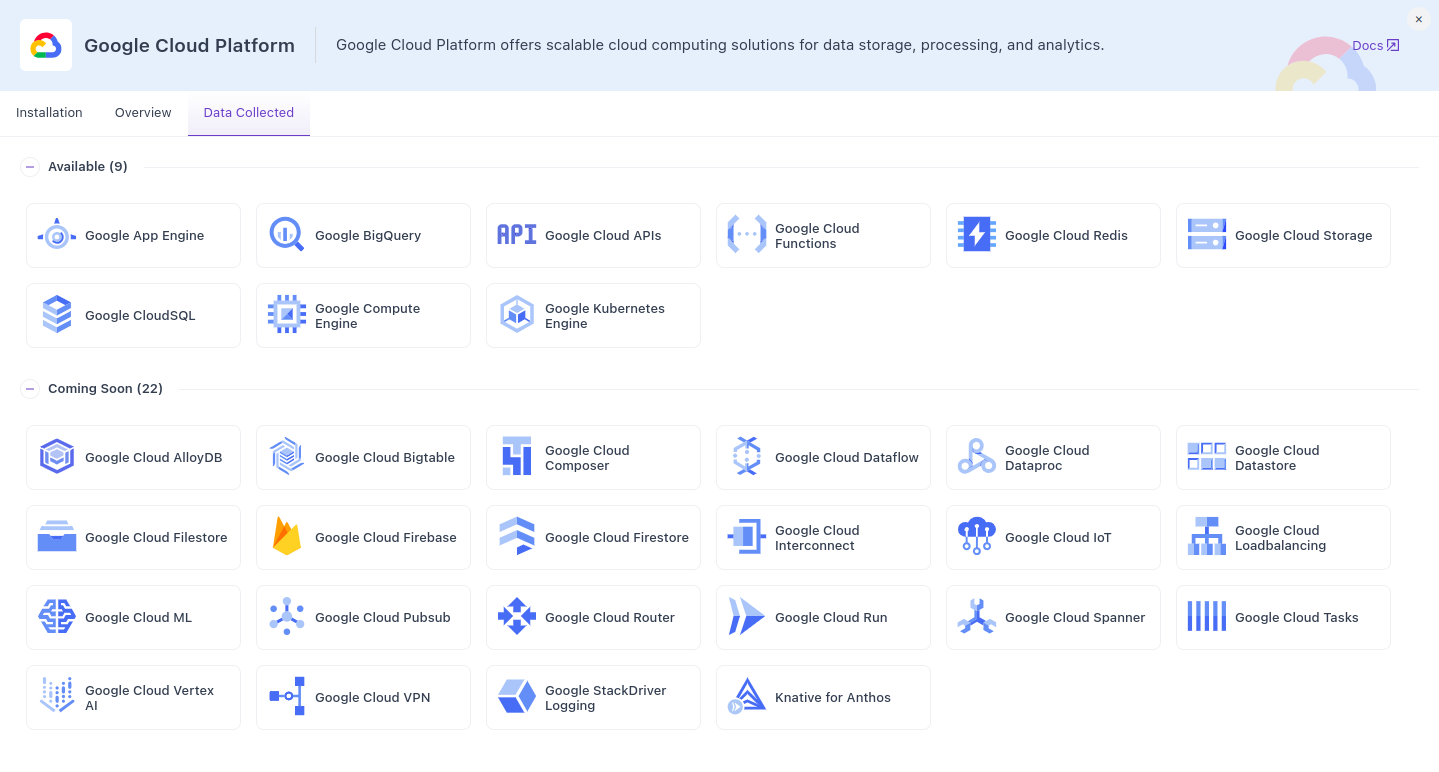The height and width of the screenshot is (772, 1439).
Task: Select the Google Cloud Vertex AI tile
Action: [x=133, y=697]
